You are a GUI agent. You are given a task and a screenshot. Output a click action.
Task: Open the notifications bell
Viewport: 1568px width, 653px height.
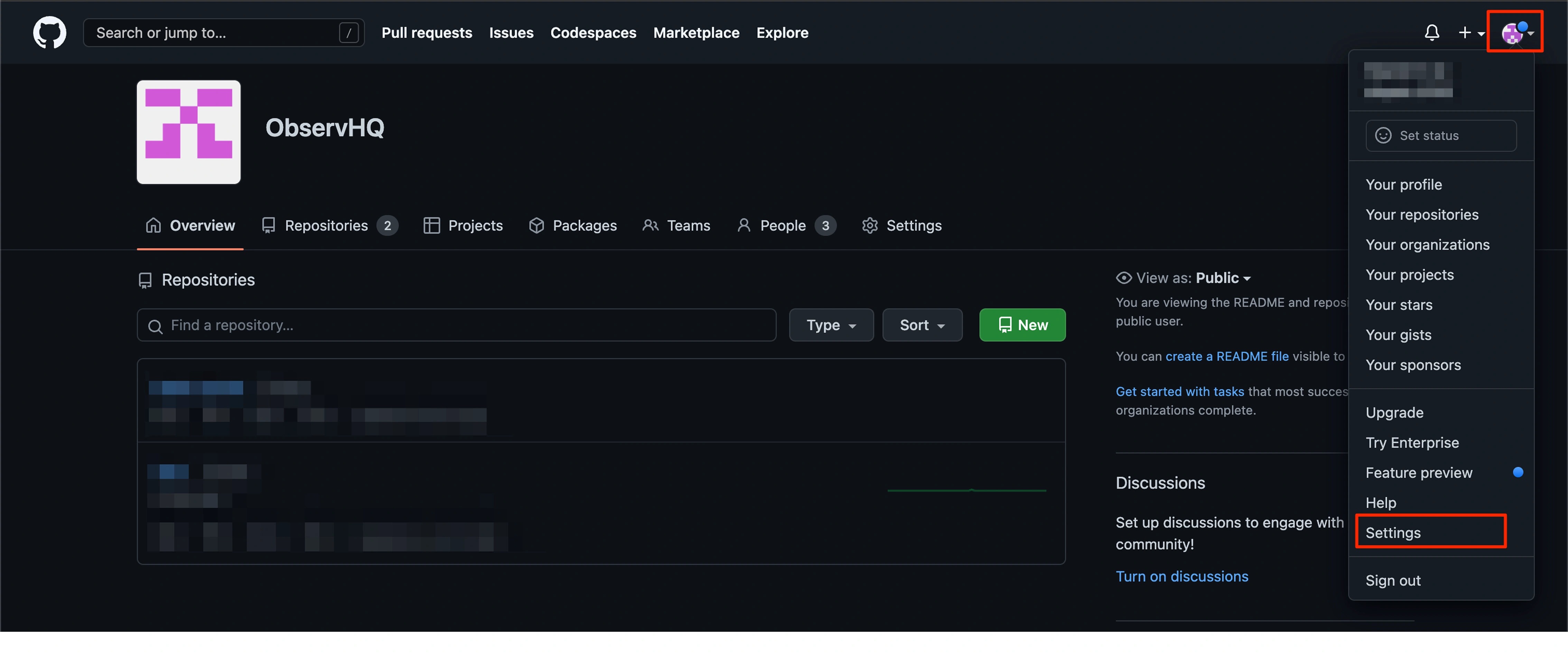(x=1432, y=32)
